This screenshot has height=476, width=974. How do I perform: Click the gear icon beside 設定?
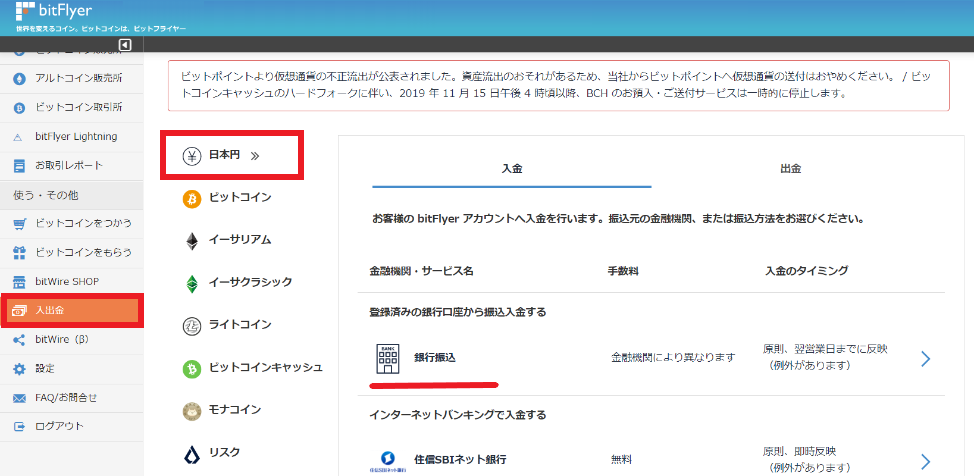(20, 369)
